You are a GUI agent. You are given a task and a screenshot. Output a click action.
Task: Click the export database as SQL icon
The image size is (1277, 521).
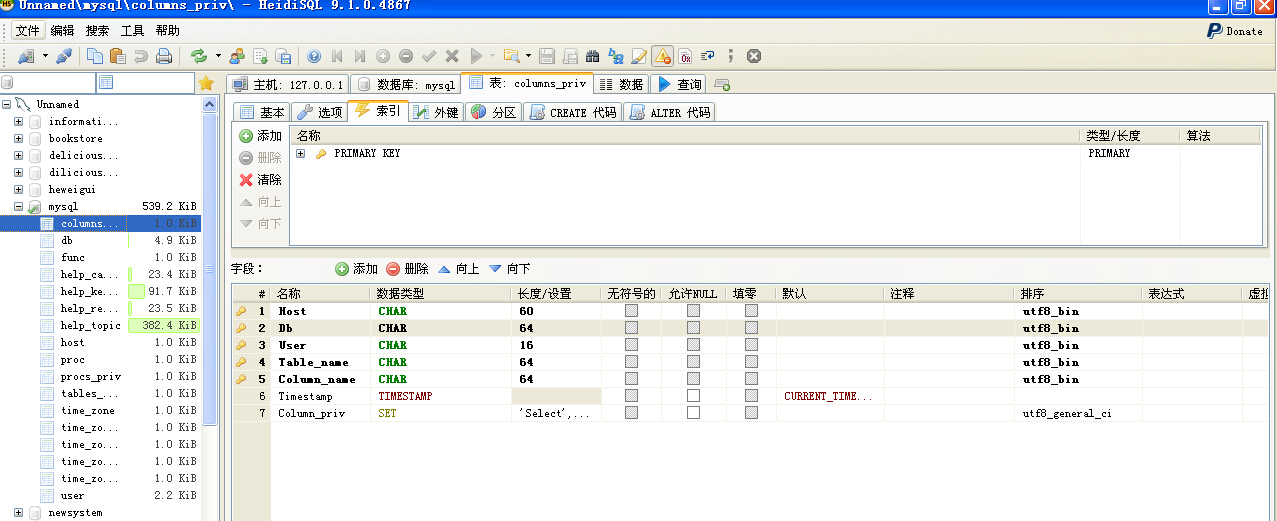283,56
